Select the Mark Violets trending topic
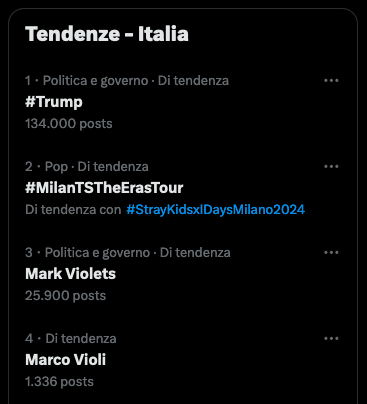The image size is (367, 404). pos(70,274)
